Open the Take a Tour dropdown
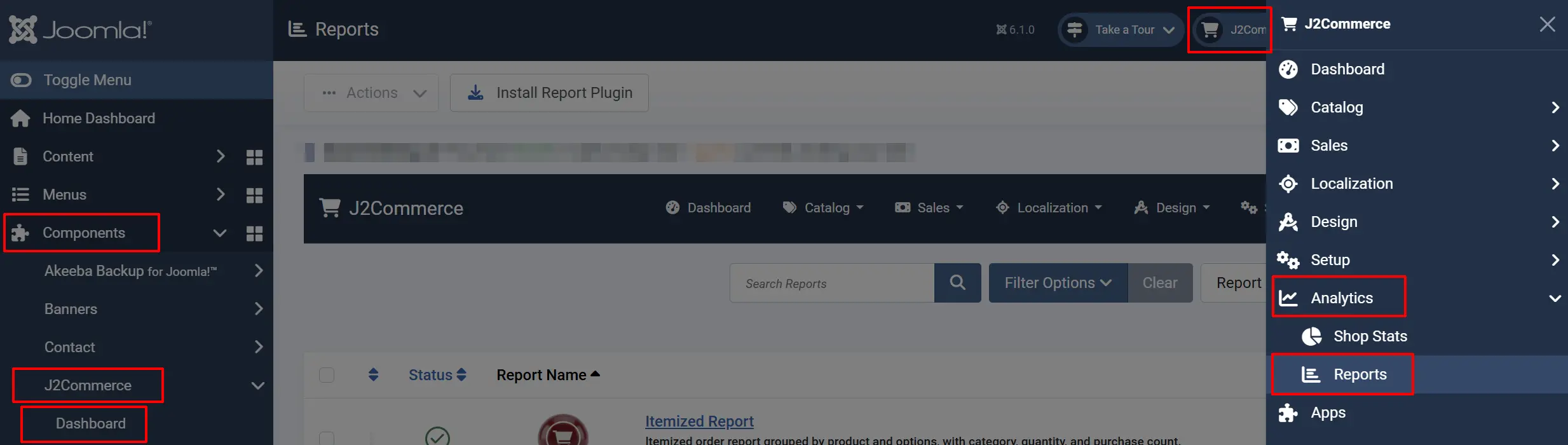This screenshot has height=445, width=1568. pyautogui.click(x=1121, y=30)
